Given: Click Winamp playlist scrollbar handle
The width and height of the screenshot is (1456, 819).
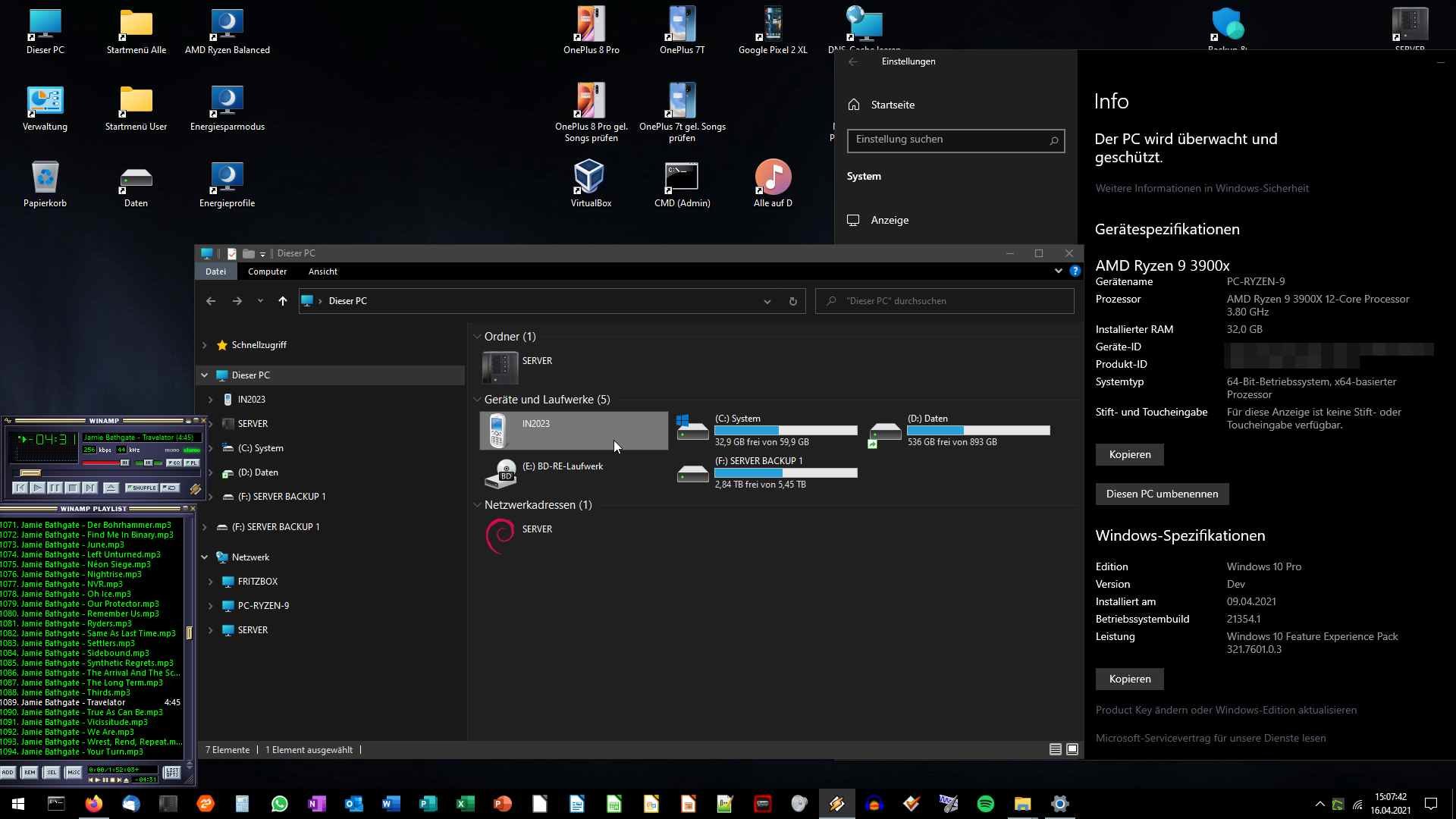Looking at the screenshot, I should [x=189, y=632].
